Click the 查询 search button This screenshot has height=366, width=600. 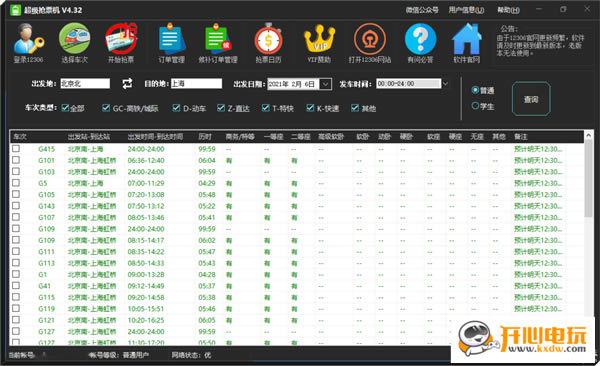click(531, 99)
